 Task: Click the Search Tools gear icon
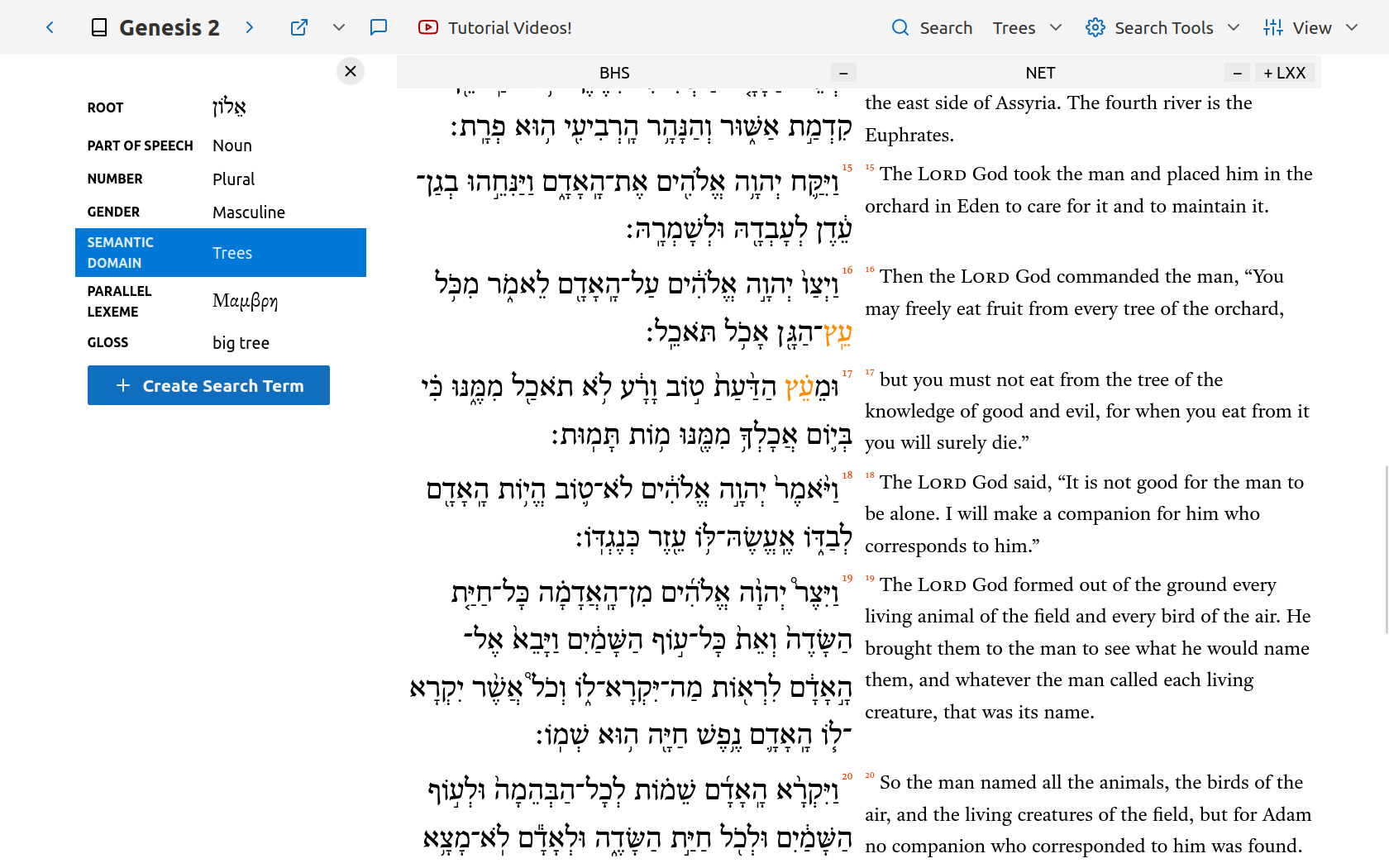point(1095,27)
